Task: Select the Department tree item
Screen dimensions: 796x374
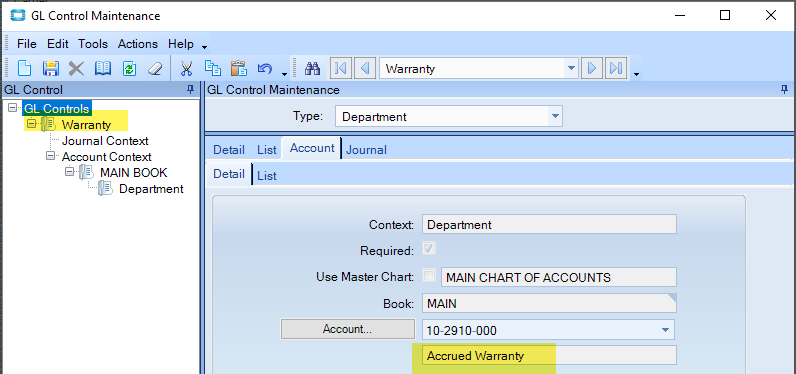Action: tap(151, 189)
